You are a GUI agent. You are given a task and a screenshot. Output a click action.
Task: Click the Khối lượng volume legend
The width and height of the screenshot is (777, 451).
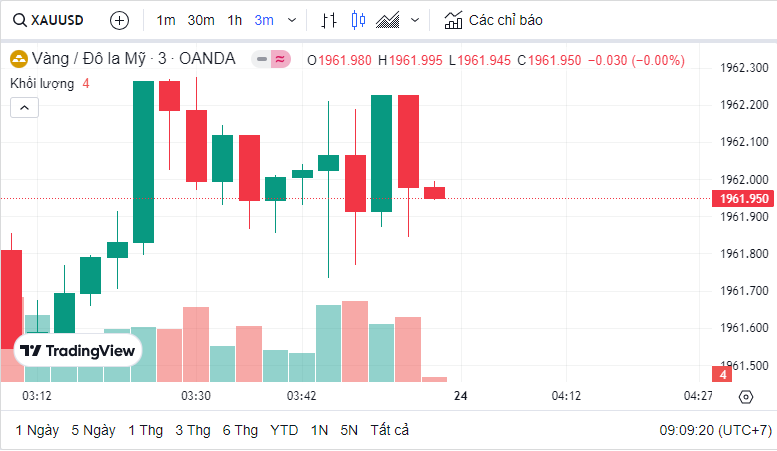42,83
